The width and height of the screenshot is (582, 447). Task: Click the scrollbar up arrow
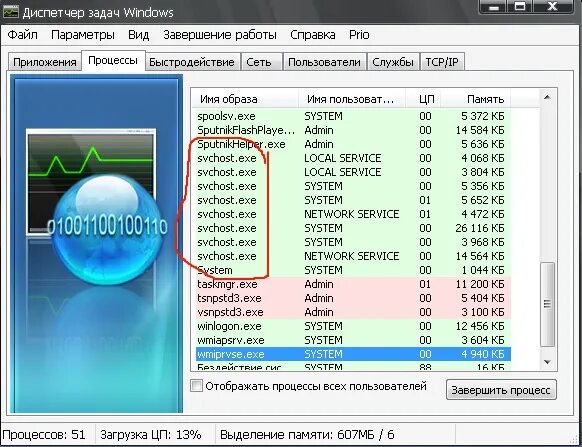pos(547,97)
